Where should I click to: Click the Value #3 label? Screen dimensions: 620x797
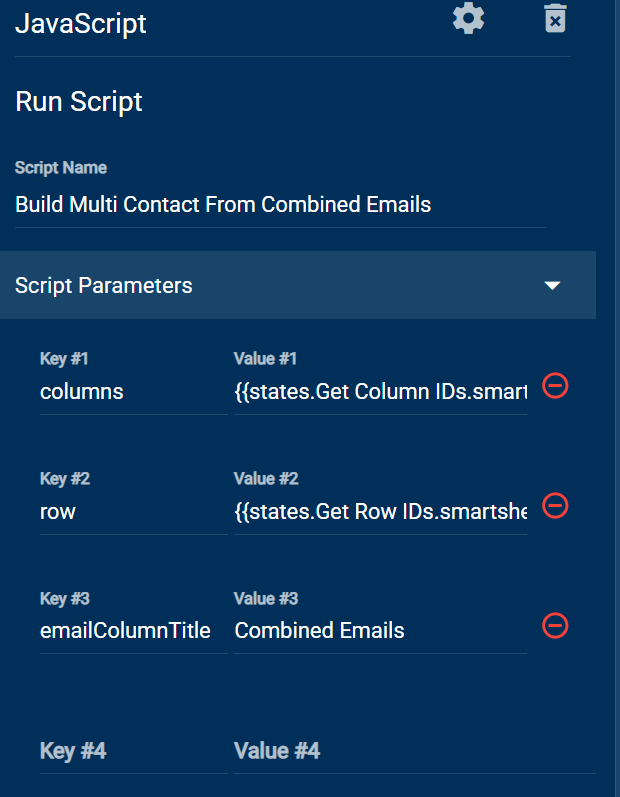coord(266,598)
